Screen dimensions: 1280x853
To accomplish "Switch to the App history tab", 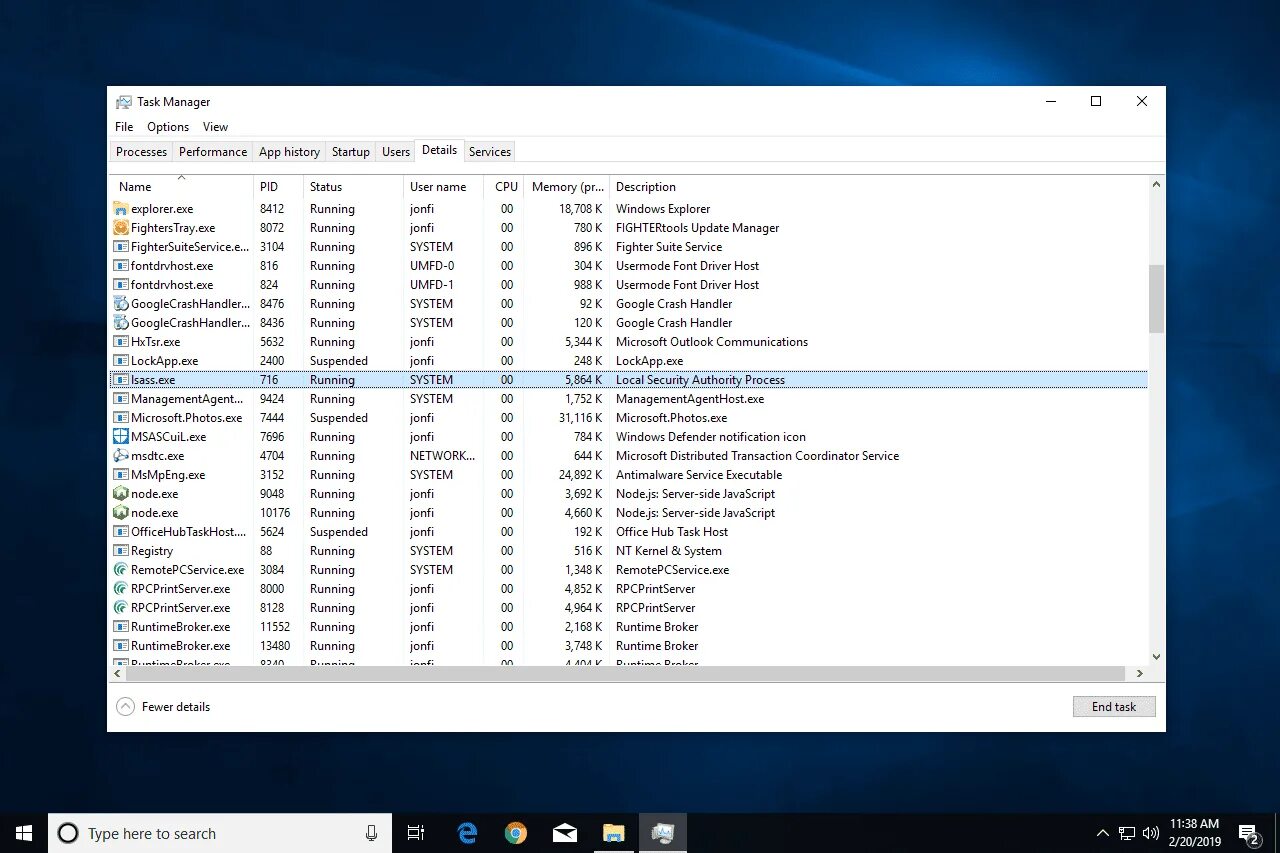I will click(289, 152).
